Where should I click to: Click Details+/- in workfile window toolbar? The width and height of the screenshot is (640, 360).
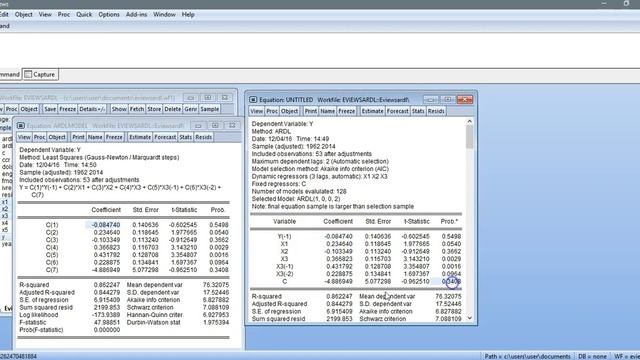(x=92, y=109)
